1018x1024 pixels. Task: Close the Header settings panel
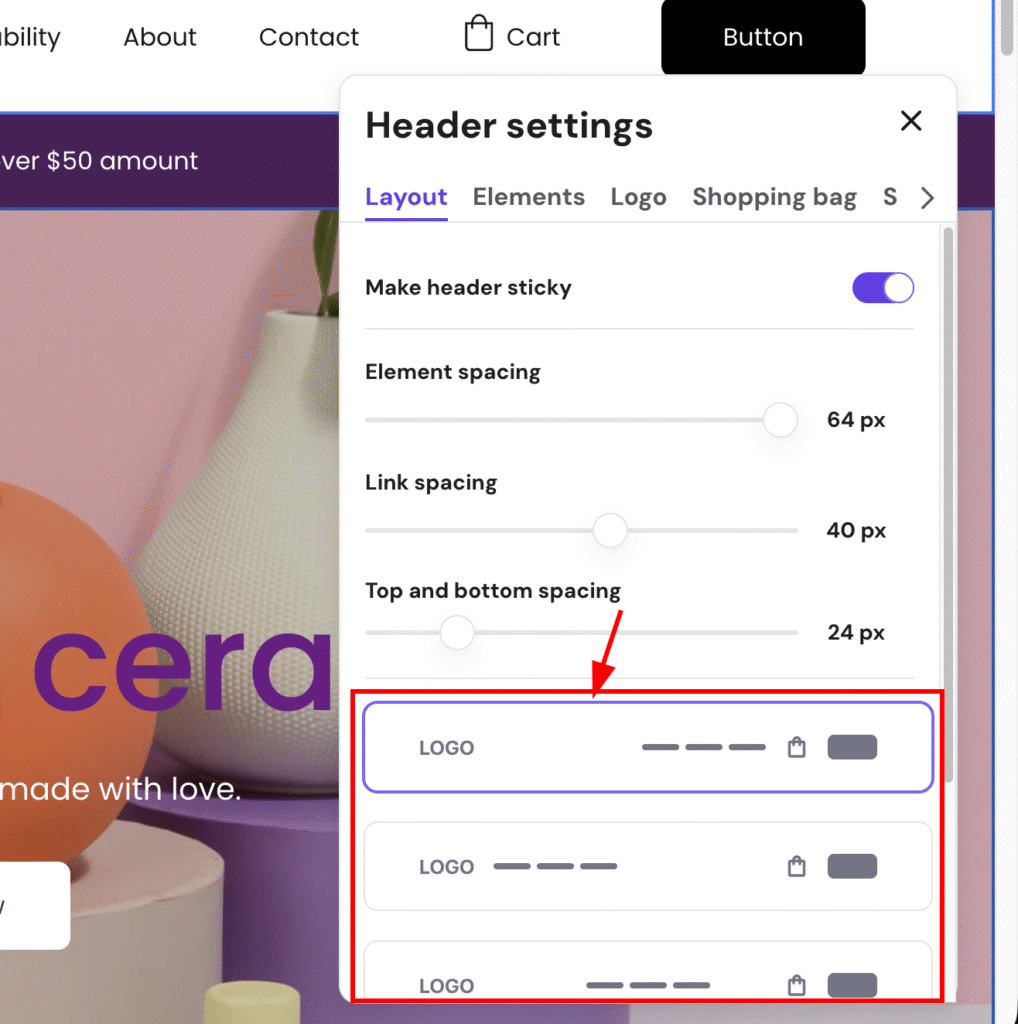(910, 122)
